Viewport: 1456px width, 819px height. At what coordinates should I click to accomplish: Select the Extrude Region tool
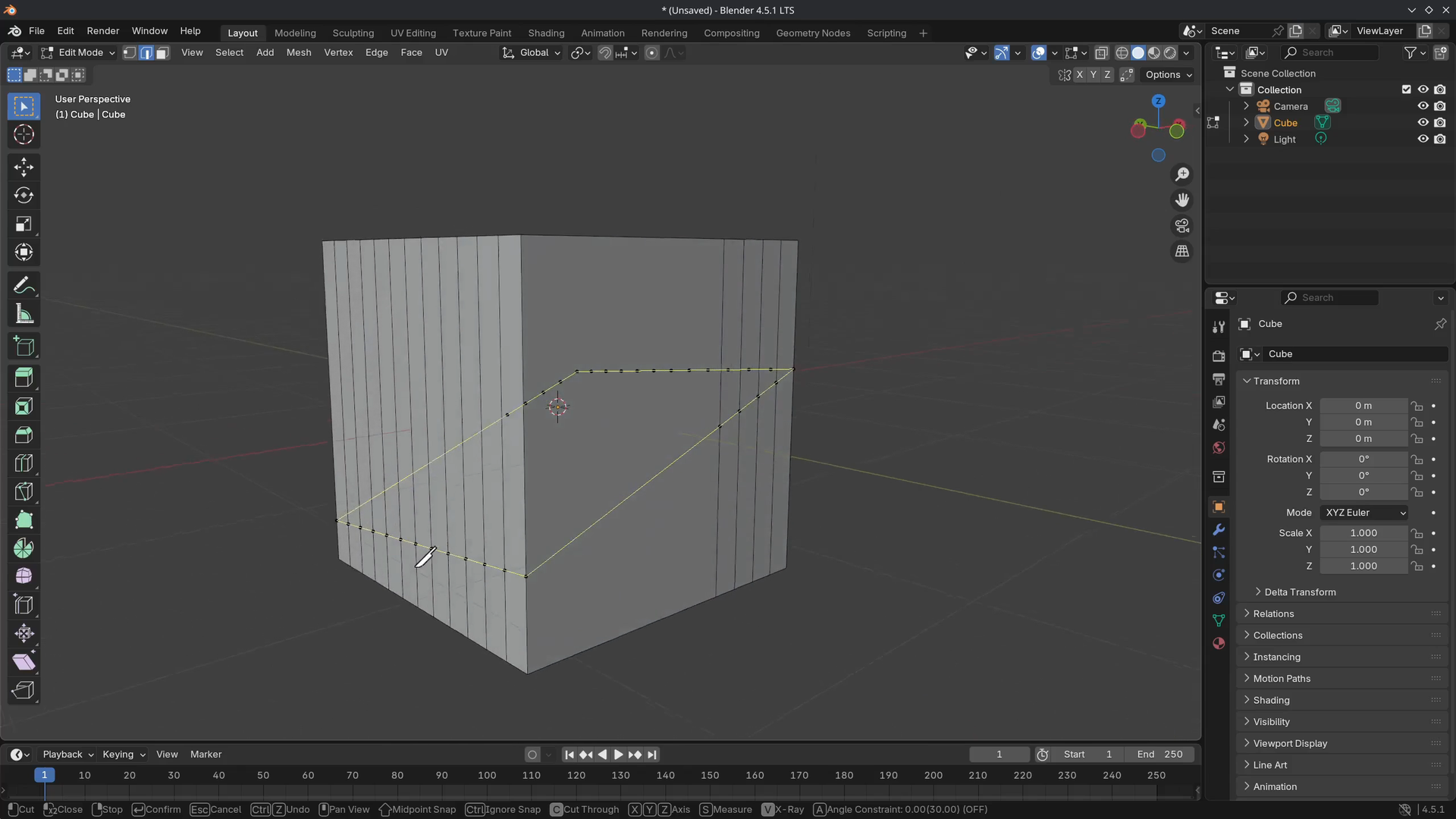[24, 377]
